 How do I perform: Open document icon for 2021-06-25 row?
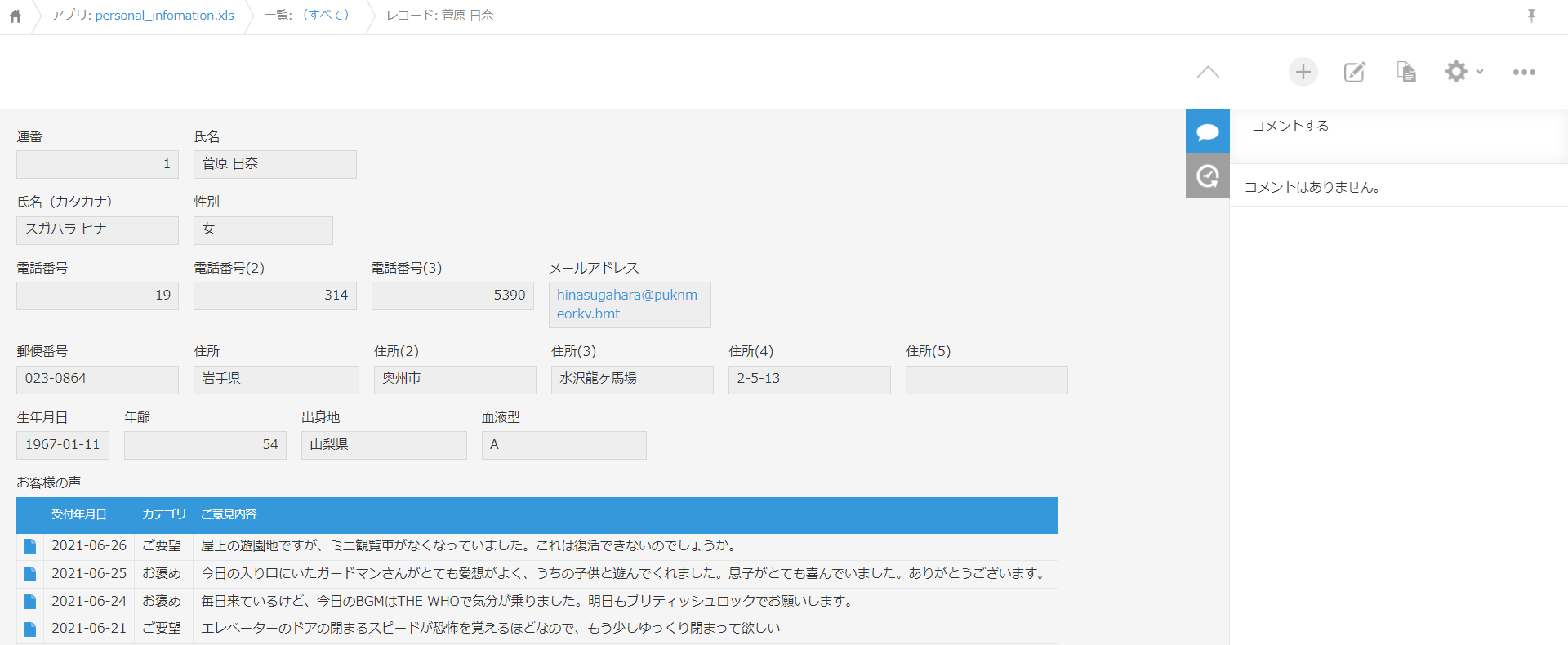(x=30, y=574)
